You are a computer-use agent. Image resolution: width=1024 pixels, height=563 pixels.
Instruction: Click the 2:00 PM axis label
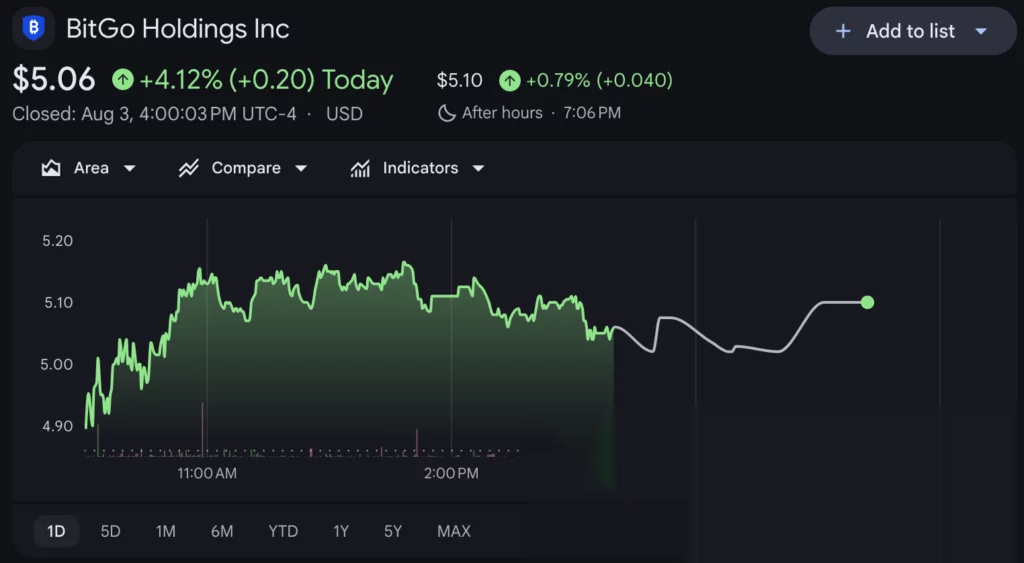451,473
